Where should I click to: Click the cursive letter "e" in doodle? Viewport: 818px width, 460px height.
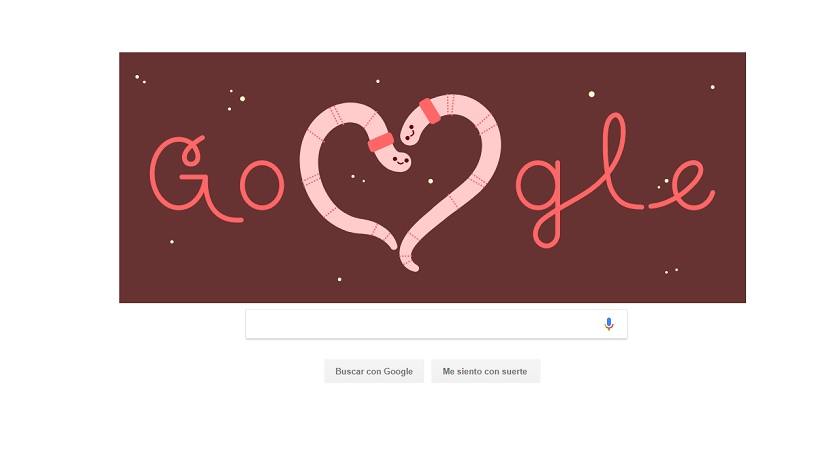click(x=684, y=185)
